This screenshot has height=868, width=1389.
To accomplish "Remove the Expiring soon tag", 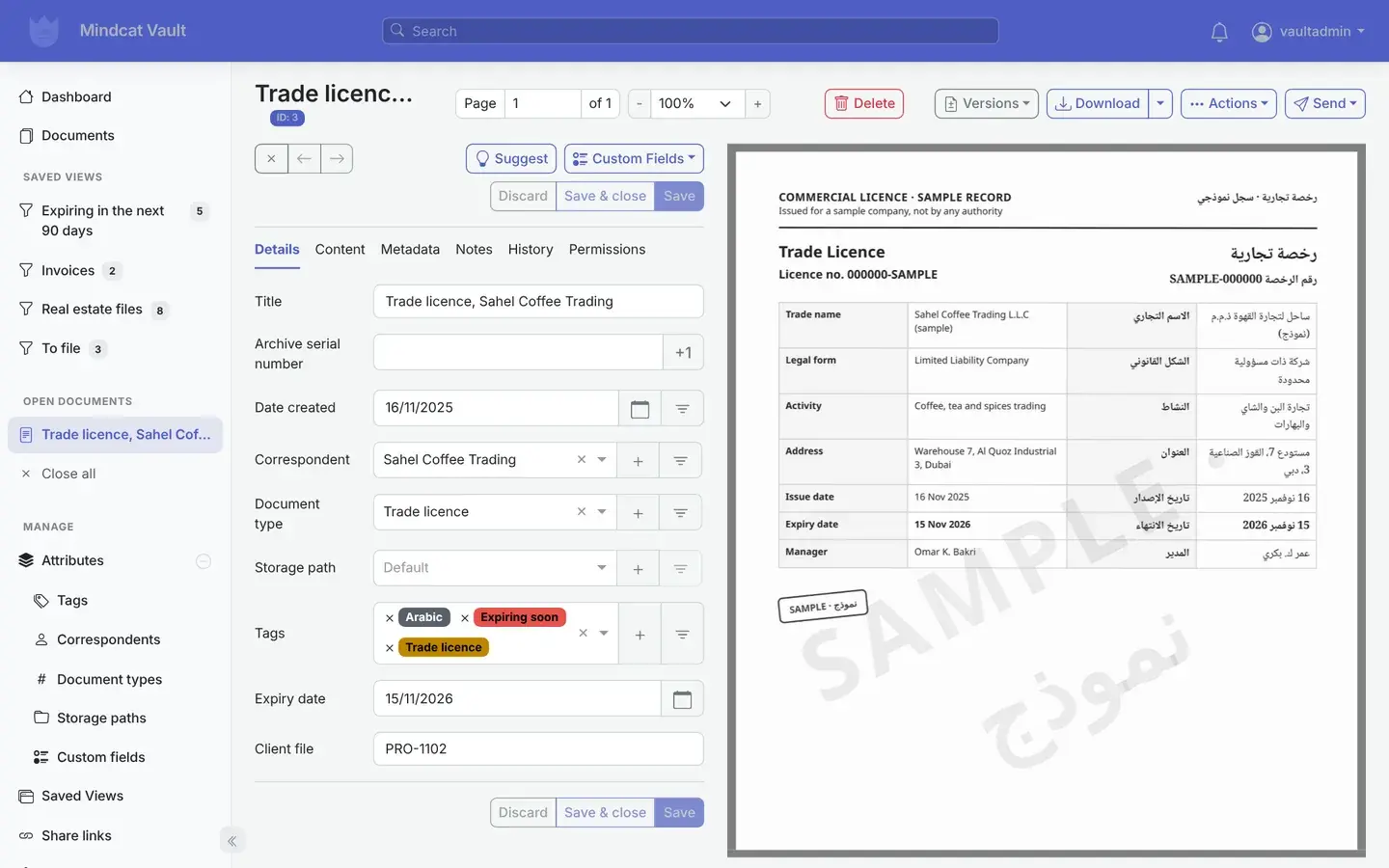I will 465,618.
